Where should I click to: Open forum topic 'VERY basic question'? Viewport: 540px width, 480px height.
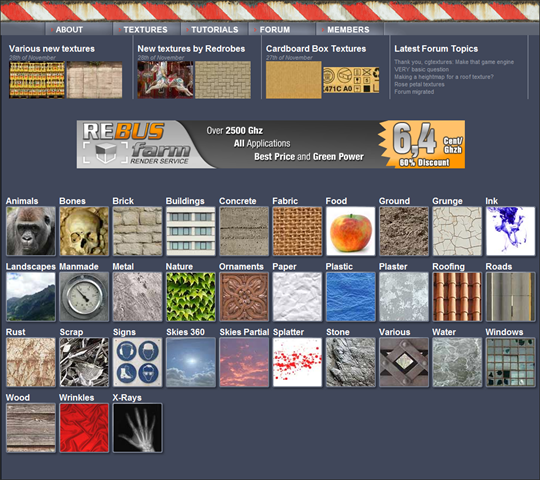[422, 69]
